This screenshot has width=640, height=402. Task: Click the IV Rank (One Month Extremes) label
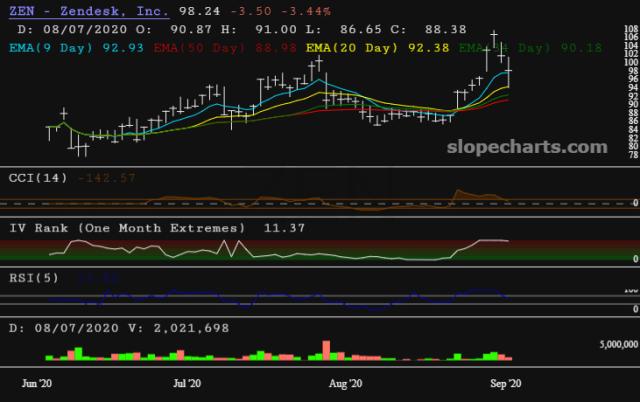pyautogui.click(x=127, y=228)
